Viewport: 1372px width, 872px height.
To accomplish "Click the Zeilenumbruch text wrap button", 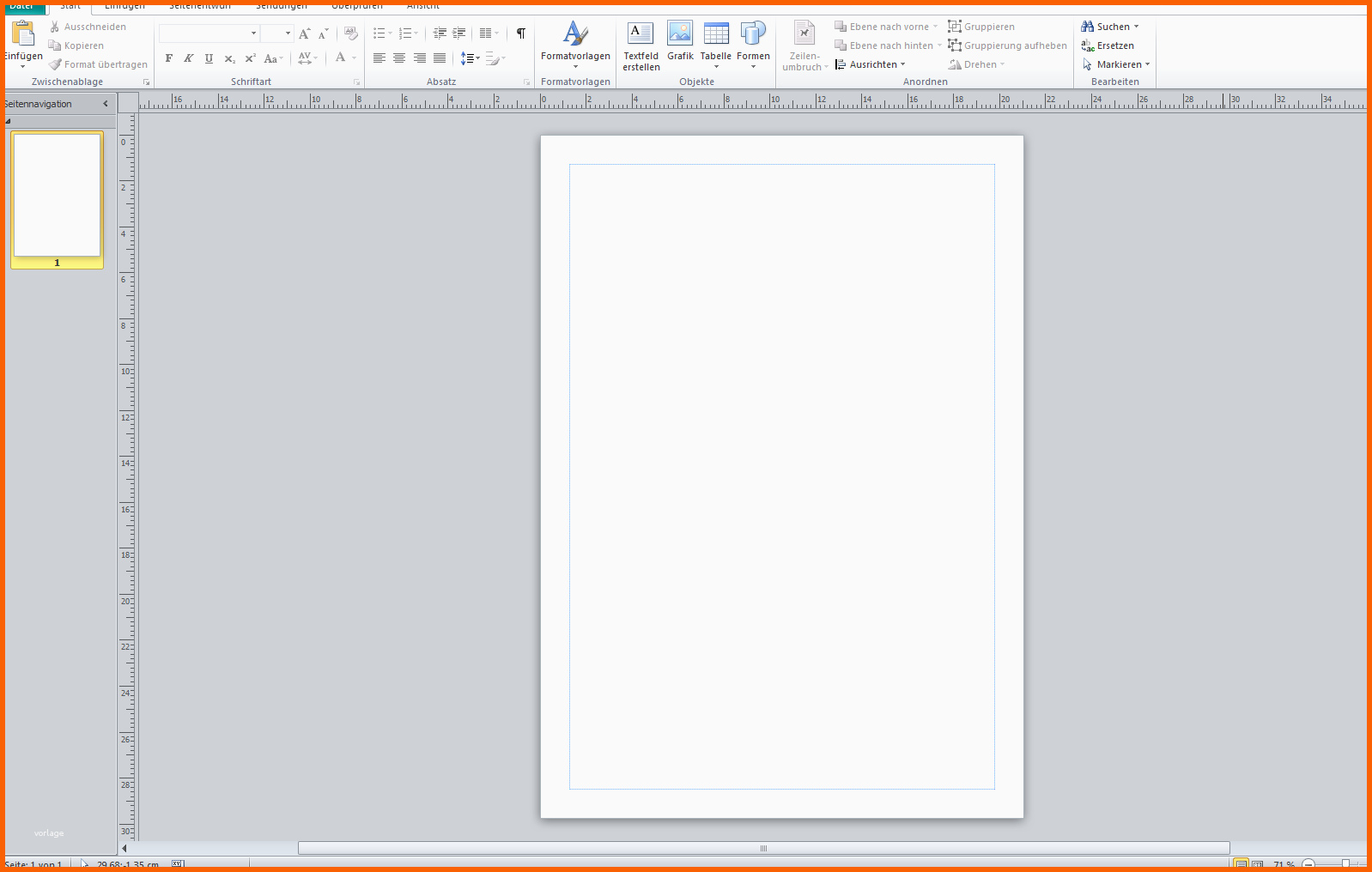I will (x=804, y=46).
